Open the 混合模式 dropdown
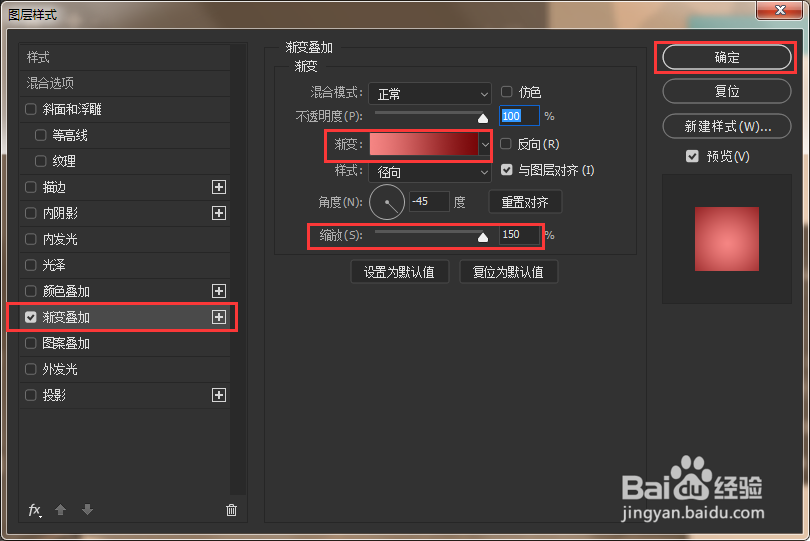The height and width of the screenshot is (541, 810). (430, 94)
